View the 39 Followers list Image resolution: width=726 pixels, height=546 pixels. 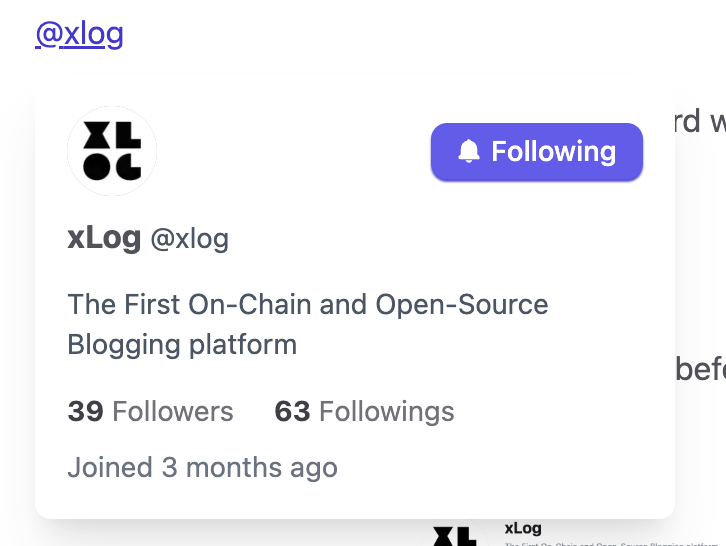[150, 411]
